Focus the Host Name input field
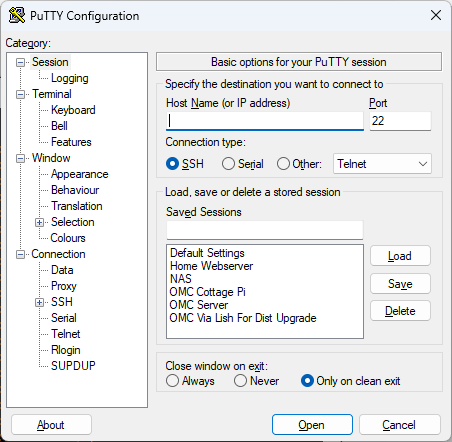 coord(265,121)
